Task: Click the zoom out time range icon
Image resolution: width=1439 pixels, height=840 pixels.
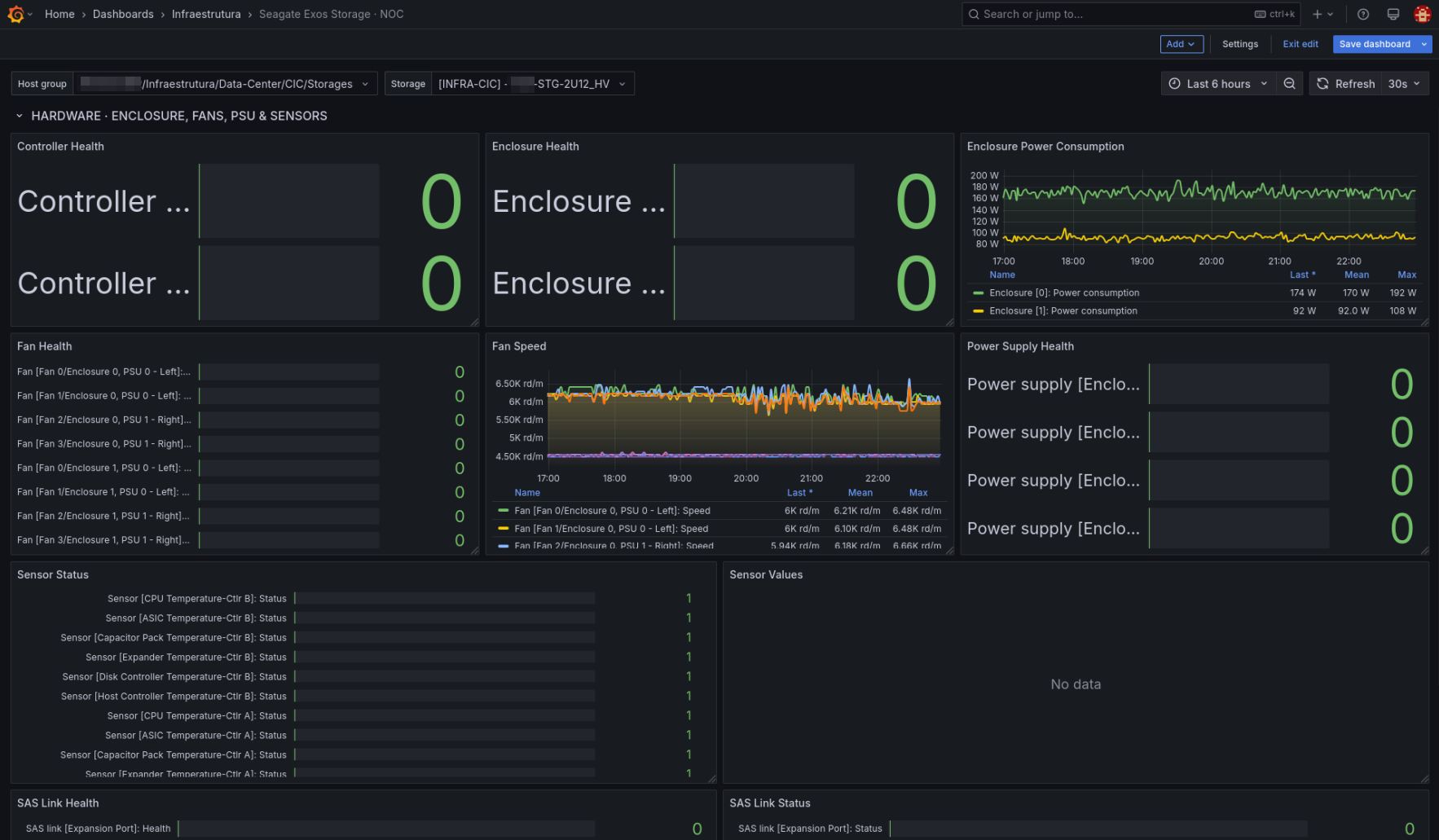Action: 1289,83
